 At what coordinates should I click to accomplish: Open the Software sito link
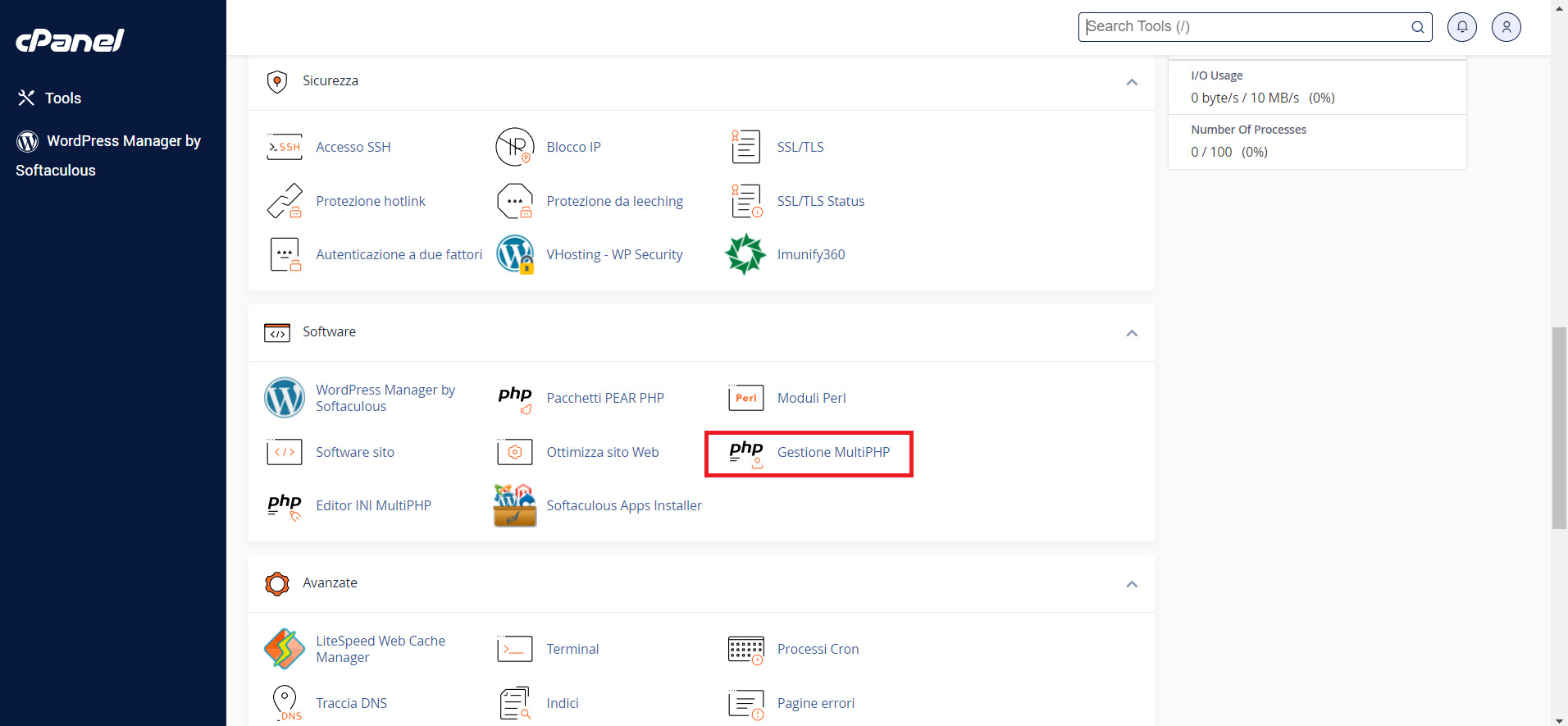coord(355,452)
